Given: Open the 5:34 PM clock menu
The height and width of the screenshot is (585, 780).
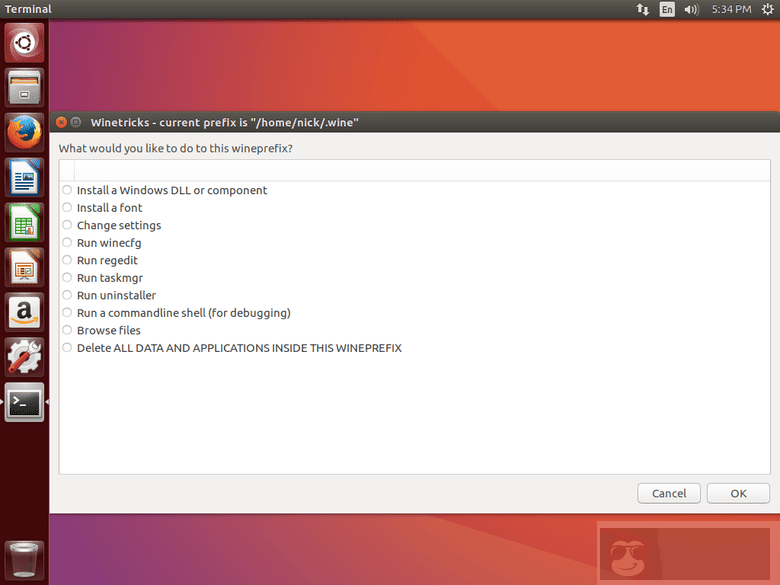Looking at the screenshot, I should pos(731,9).
